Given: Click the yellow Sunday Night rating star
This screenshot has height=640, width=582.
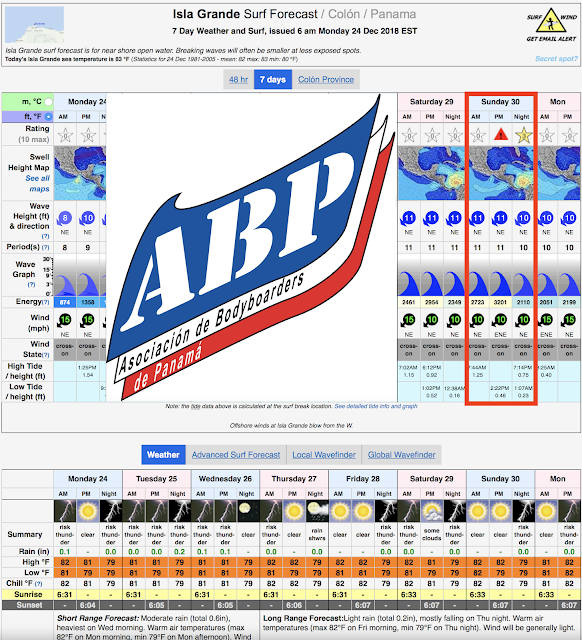Looking at the screenshot, I should 523,135.
